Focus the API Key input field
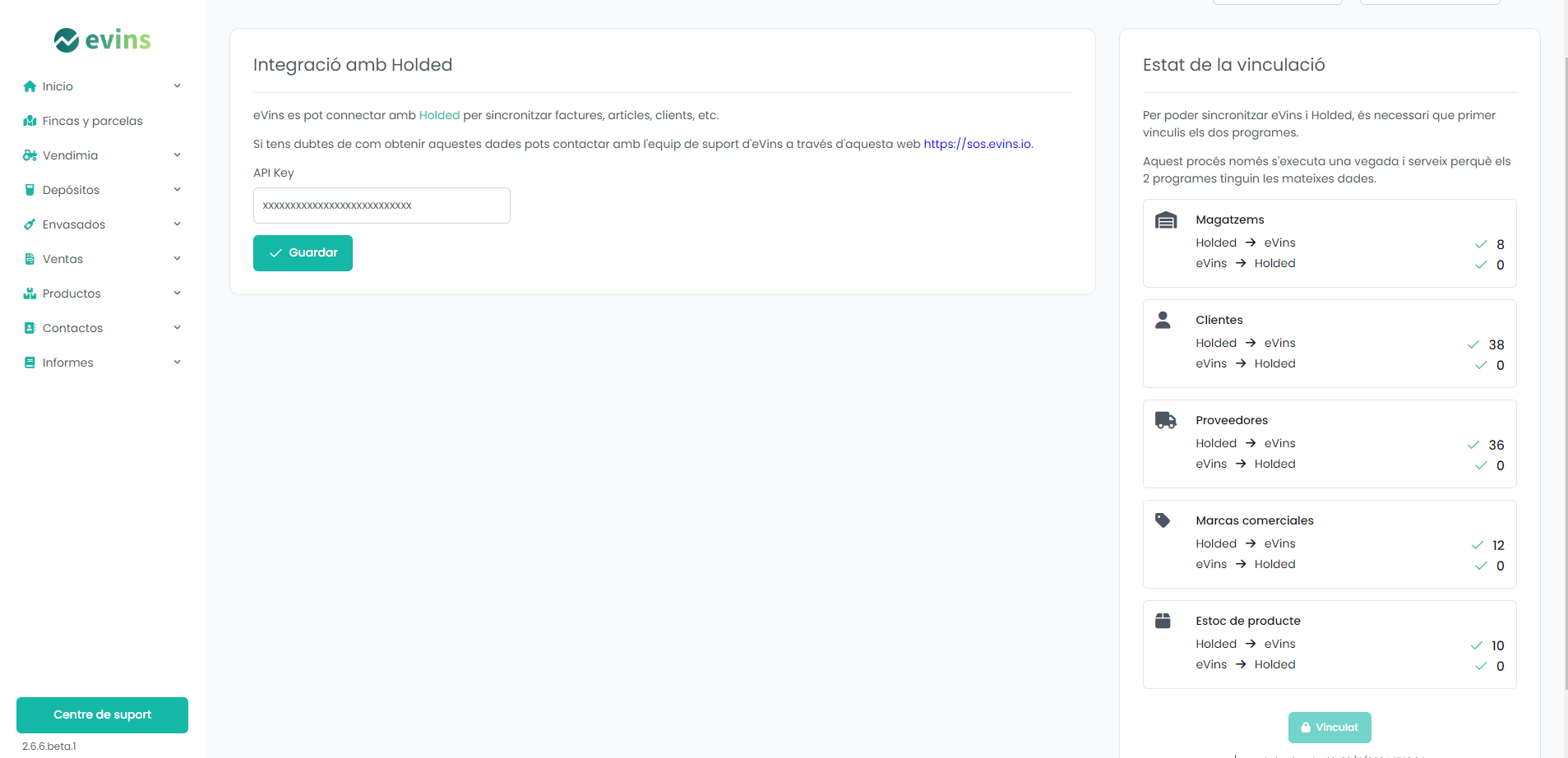This screenshot has height=758, width=1568. coord(382,206)
